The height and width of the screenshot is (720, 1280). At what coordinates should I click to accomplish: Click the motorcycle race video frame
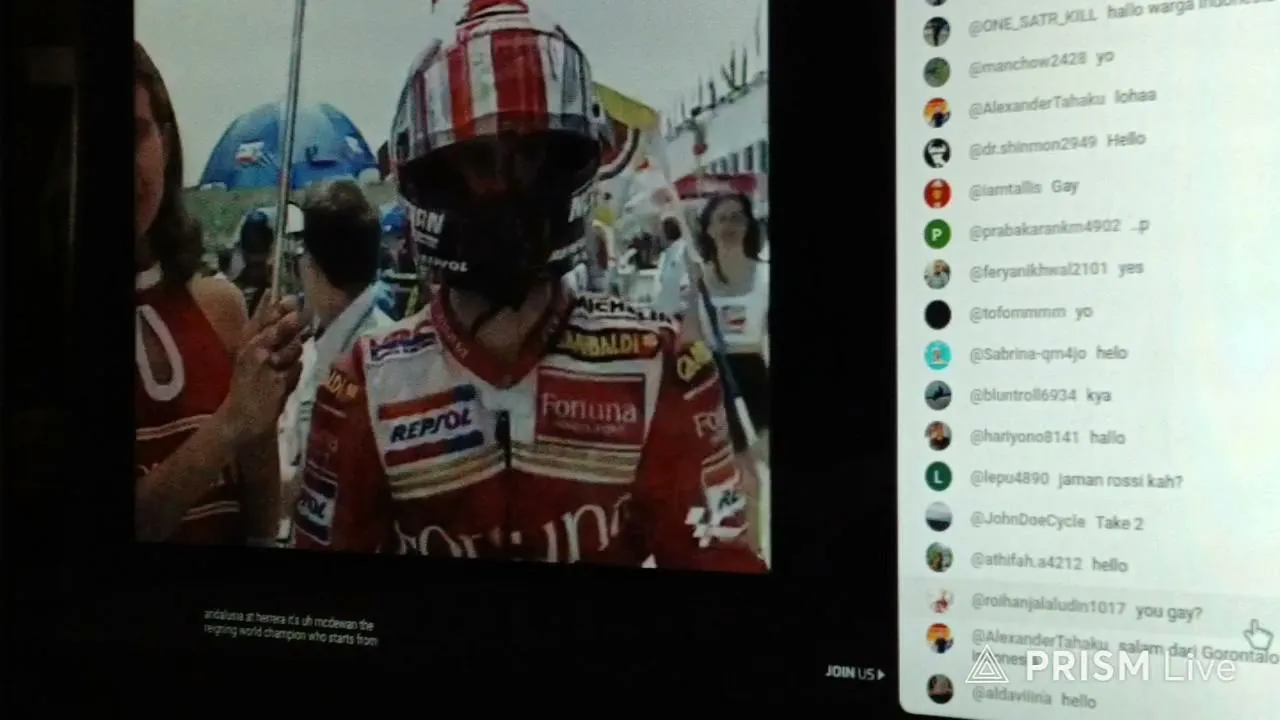tap(451, 285)
